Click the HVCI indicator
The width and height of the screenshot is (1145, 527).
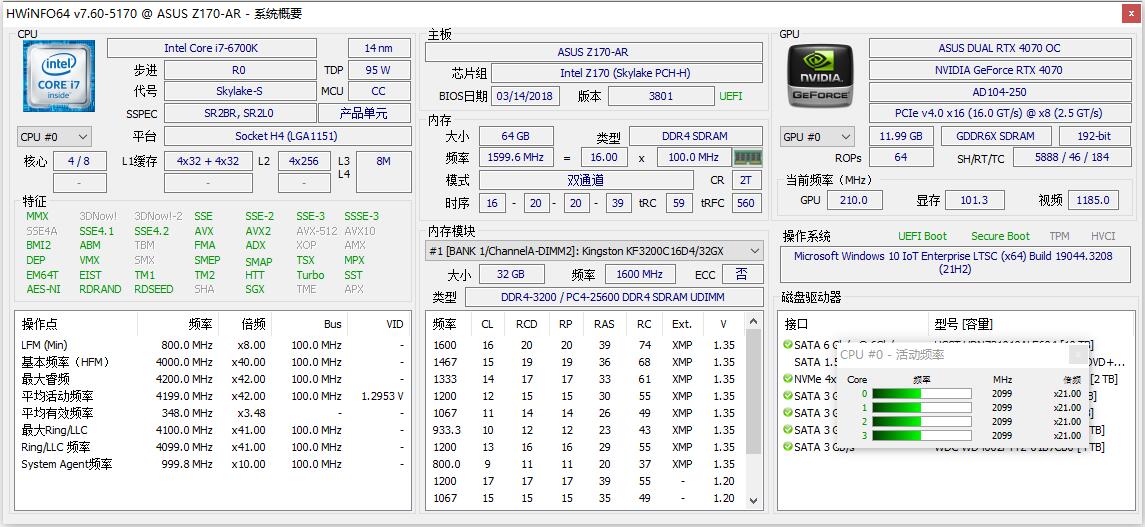pos(1103,236)
